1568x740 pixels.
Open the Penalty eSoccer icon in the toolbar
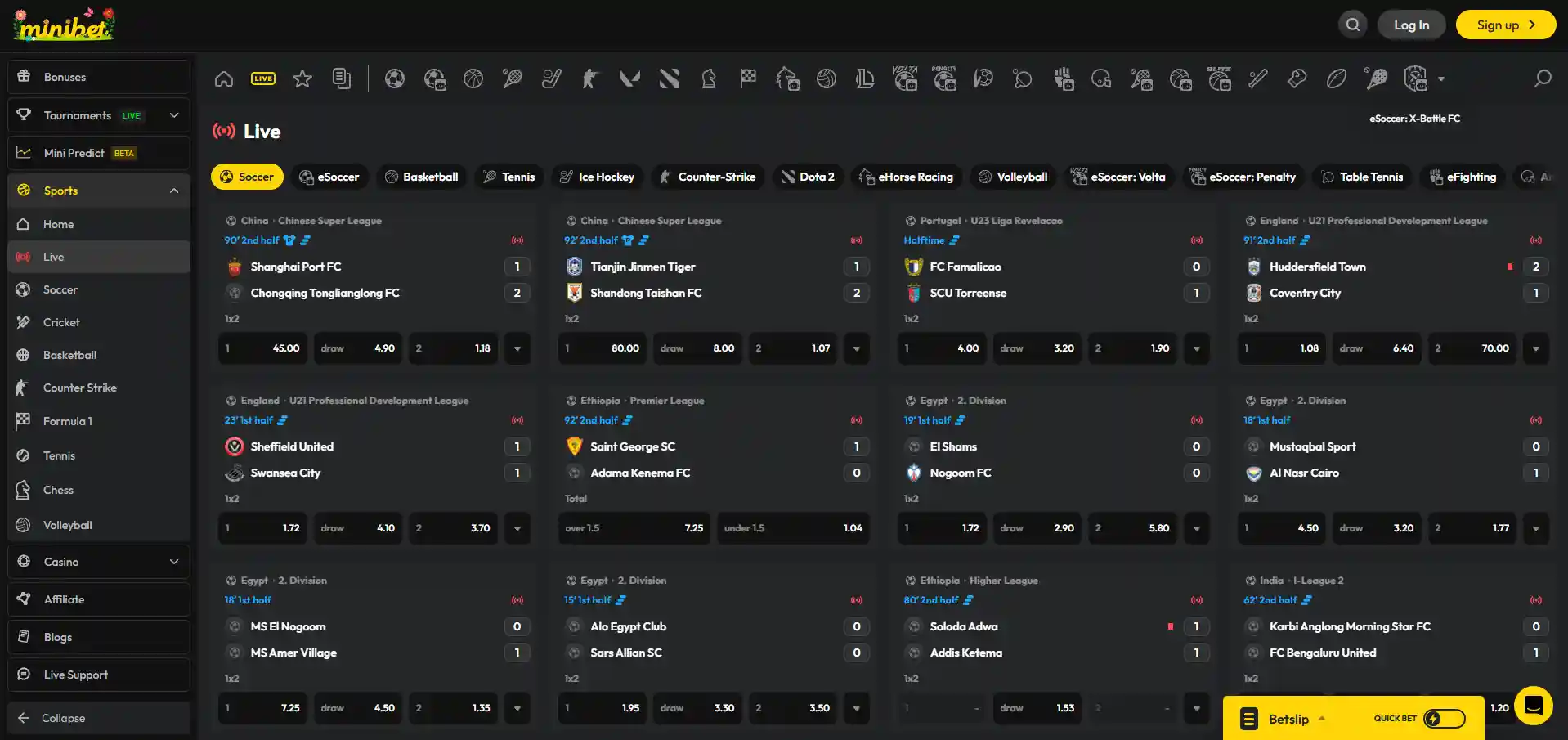coord(944,78)
